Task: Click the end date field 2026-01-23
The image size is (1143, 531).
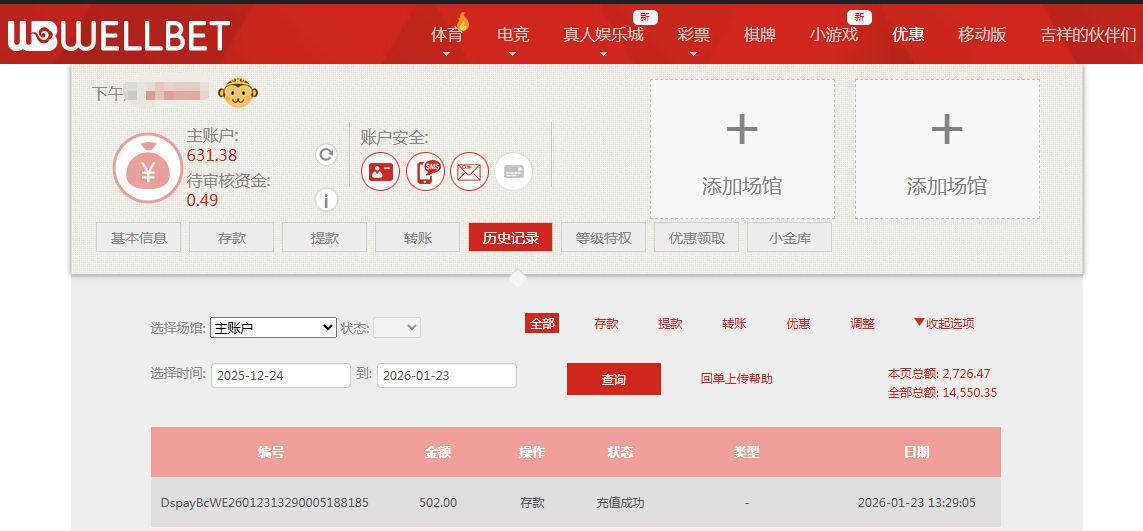Action: [447, 376]
